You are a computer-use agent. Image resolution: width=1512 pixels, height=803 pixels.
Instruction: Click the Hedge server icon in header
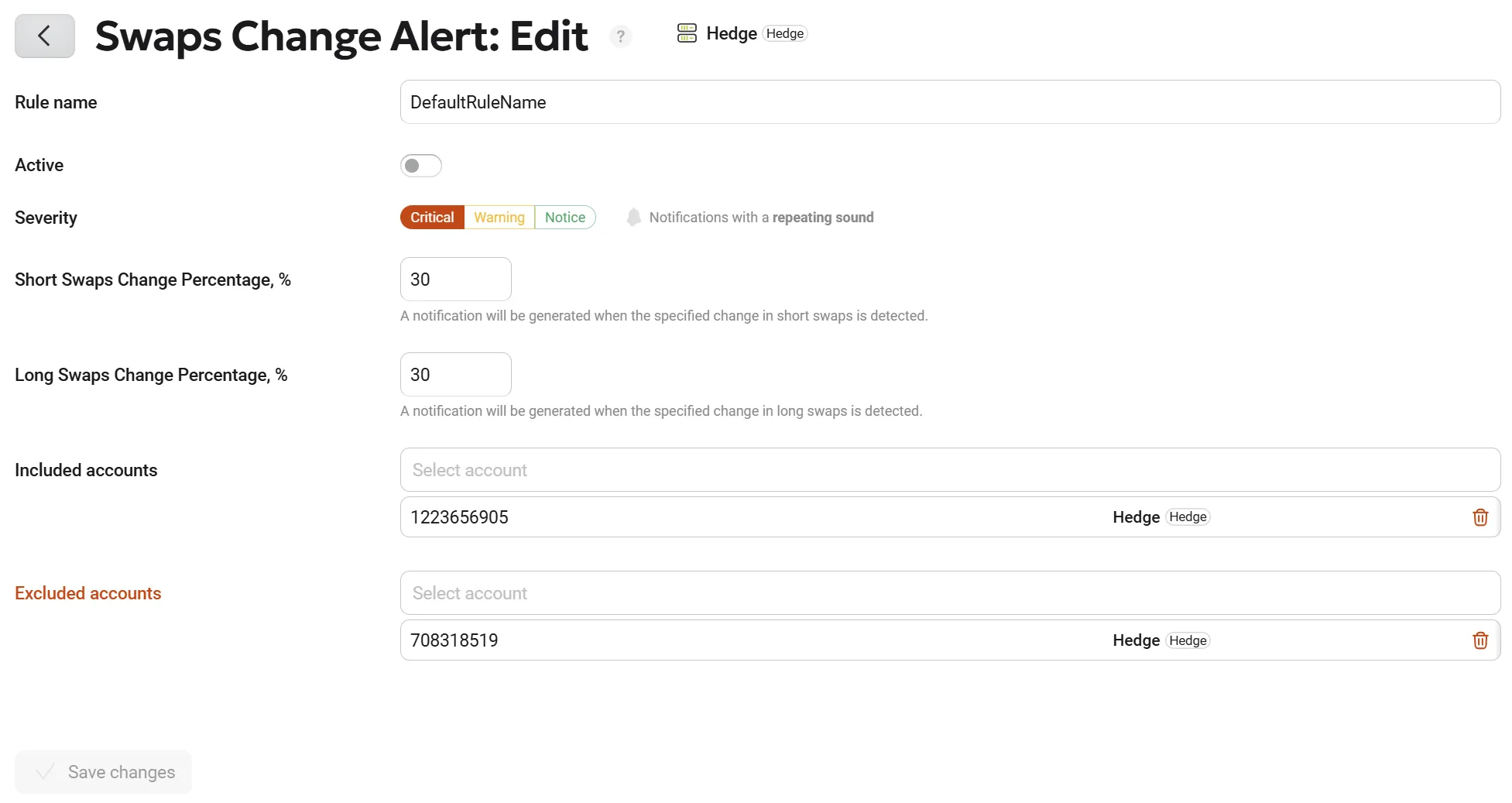(x=687, y=33)
